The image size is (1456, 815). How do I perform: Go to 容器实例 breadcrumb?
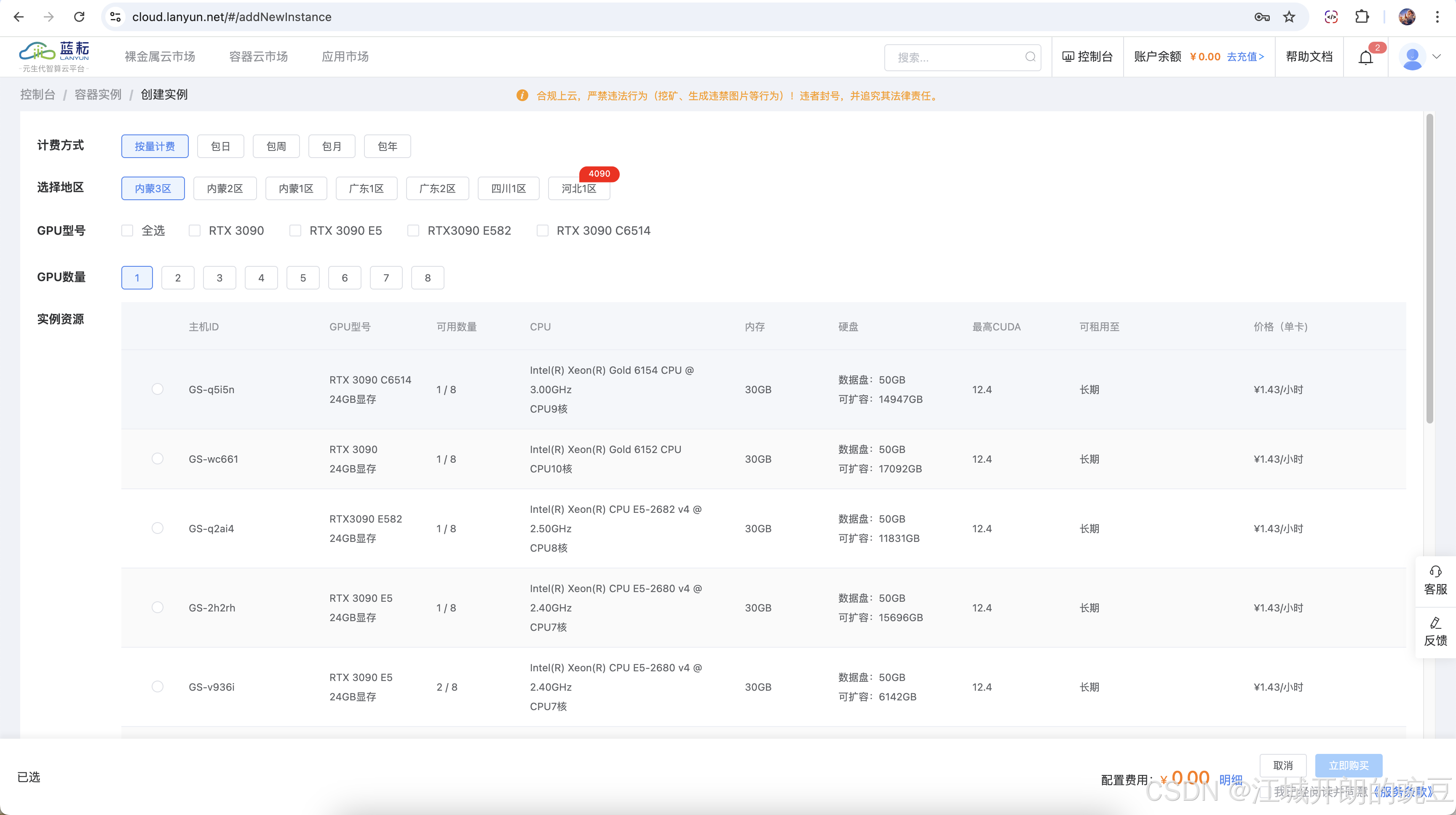tap(98, 94)
